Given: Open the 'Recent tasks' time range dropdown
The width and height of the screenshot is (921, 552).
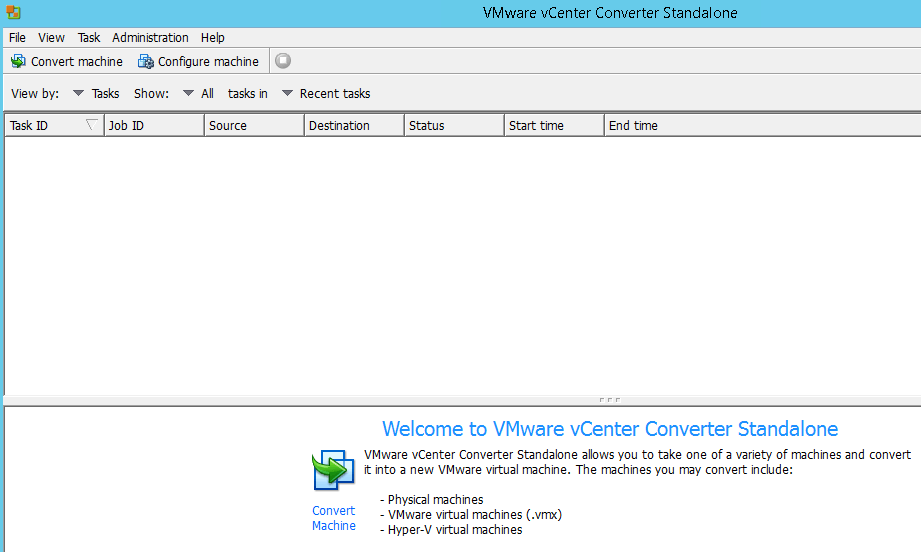Looking at the screenshot, I should point(326,93).
